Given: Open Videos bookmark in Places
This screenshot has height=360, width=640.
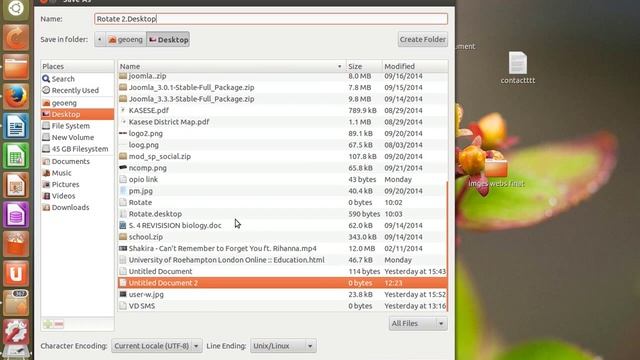Looking at the screenshot, I should coord(77,196).
